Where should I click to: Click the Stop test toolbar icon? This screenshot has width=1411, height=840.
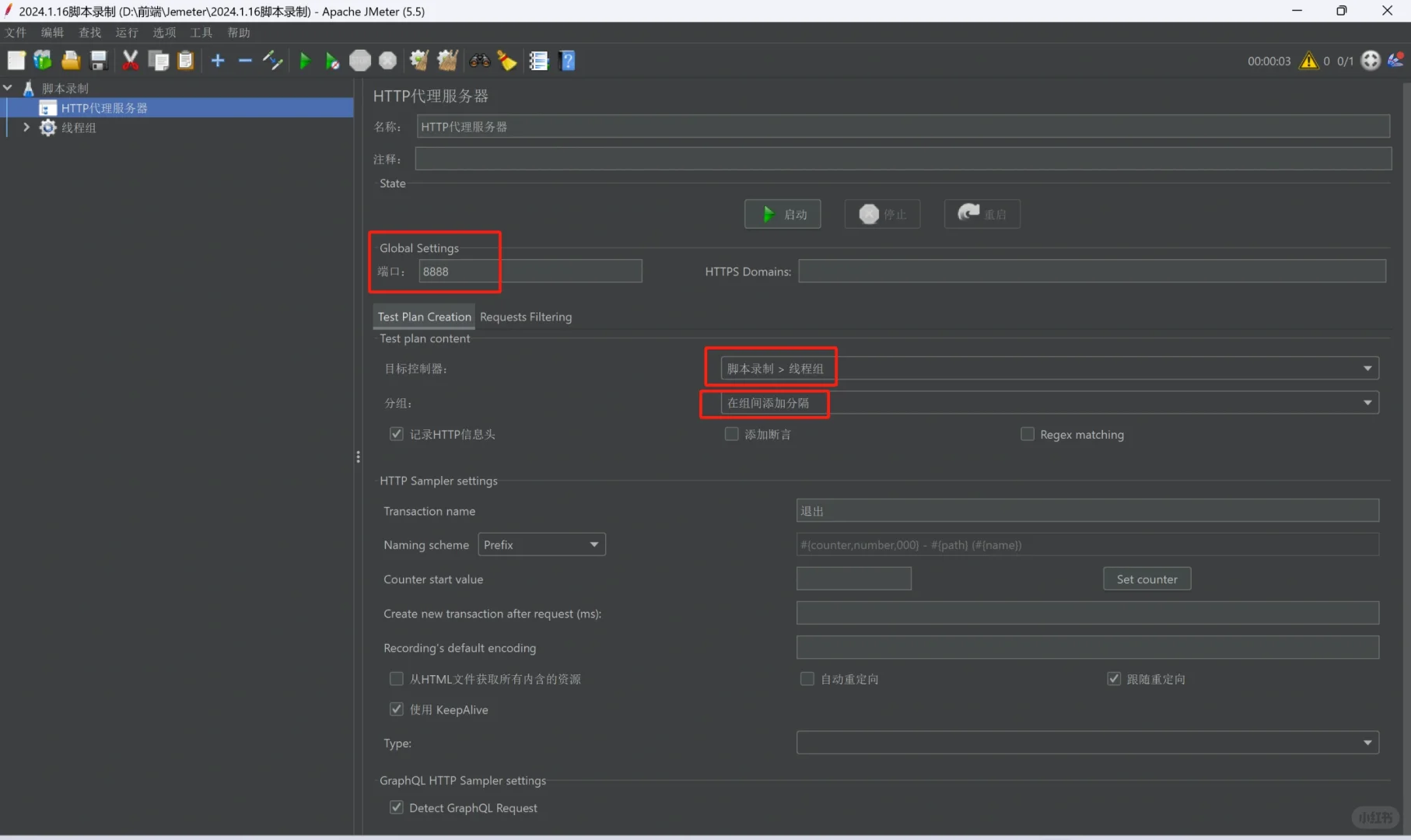coord(360,61)
